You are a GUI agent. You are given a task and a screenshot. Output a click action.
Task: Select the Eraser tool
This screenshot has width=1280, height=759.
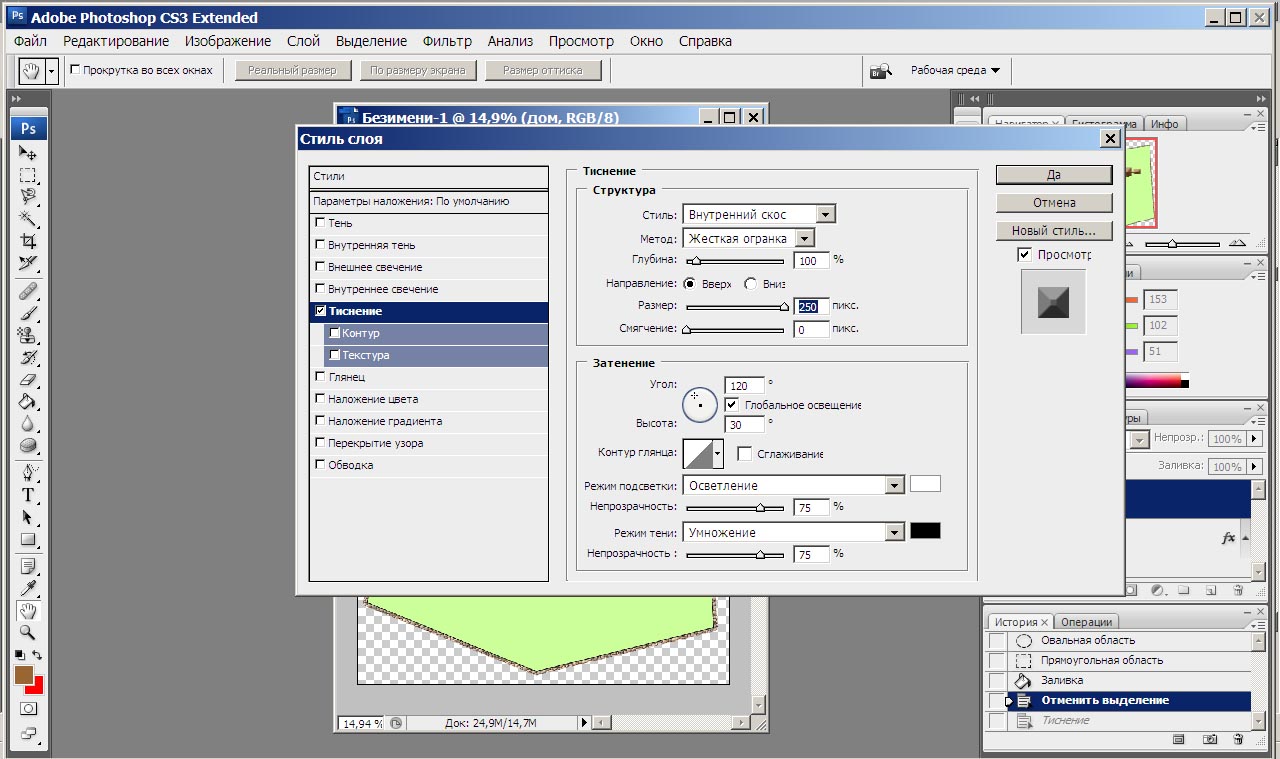28,379
